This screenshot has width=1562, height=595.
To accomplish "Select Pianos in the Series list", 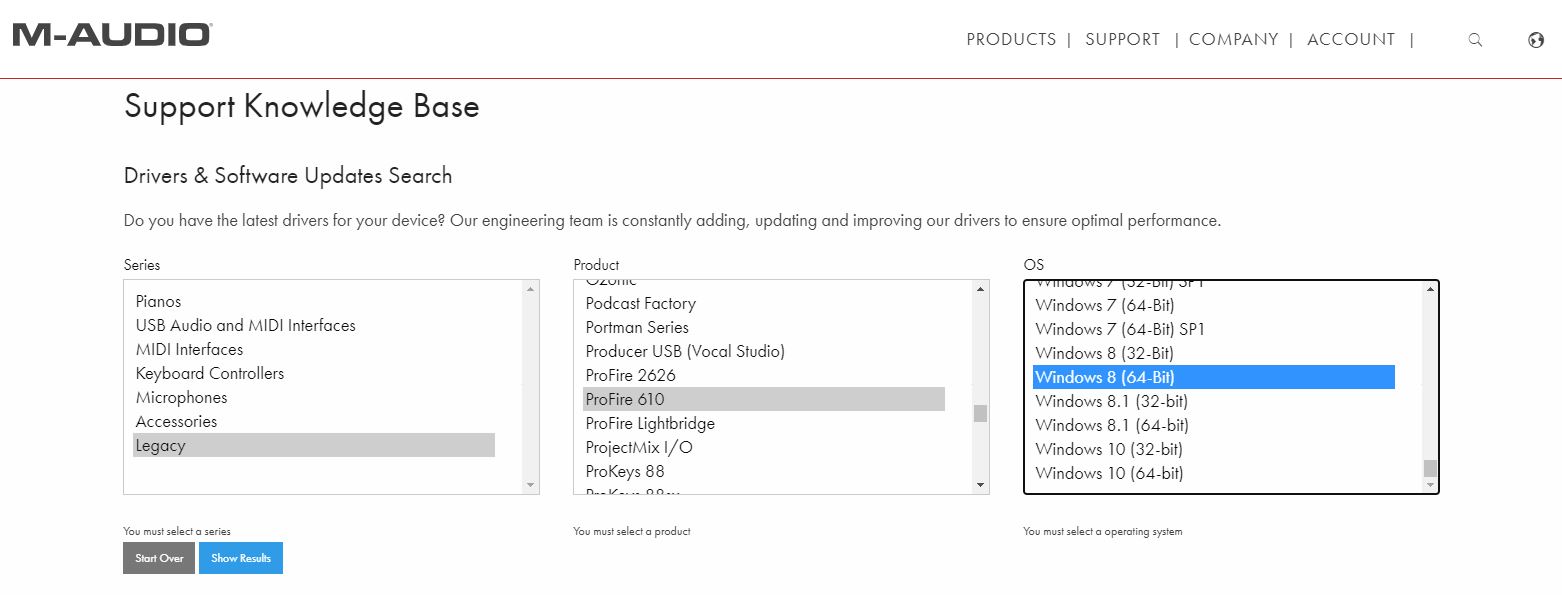I will tap(314, 301).
